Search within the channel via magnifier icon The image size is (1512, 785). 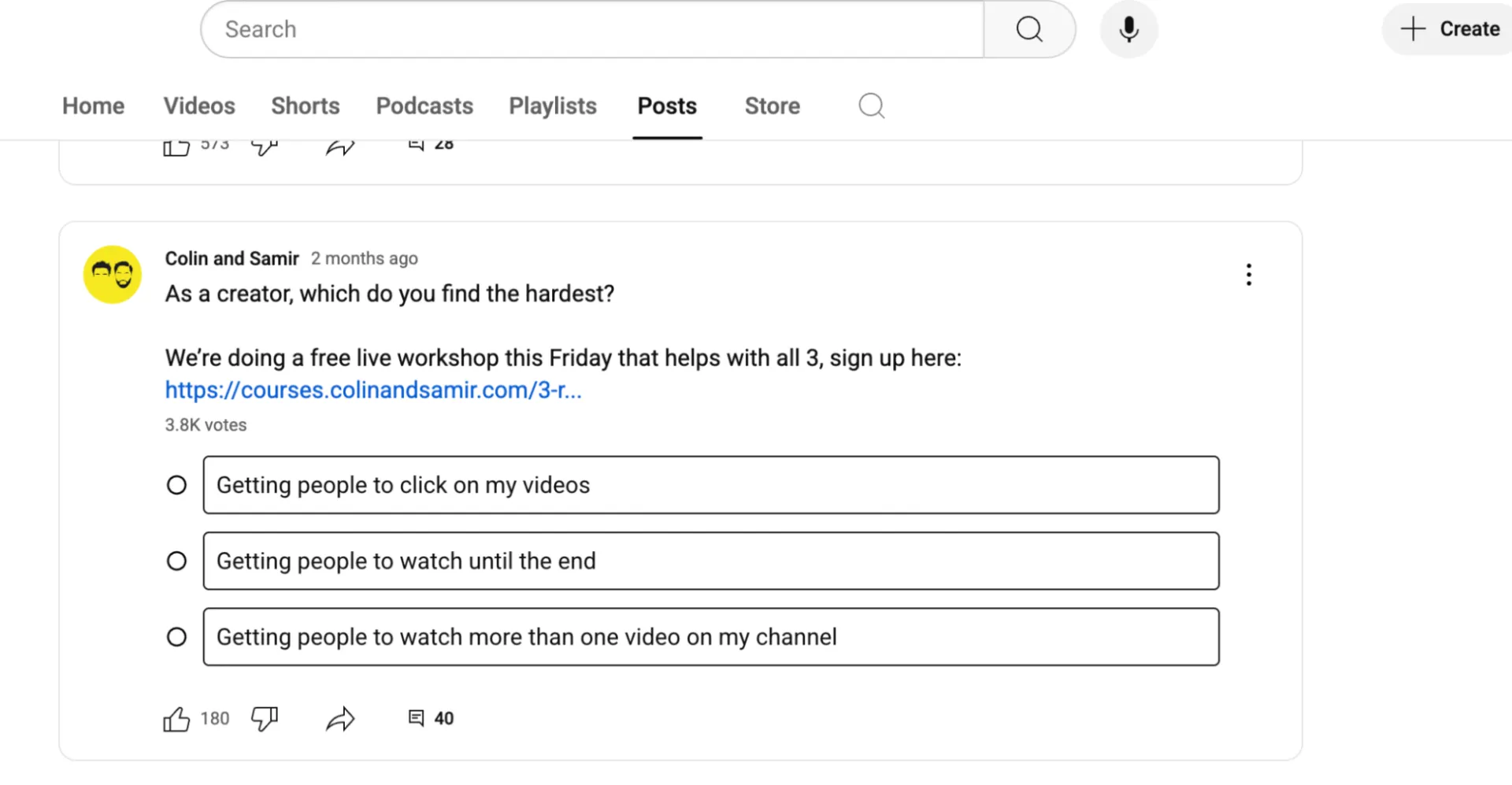click(x=872, y=106)
